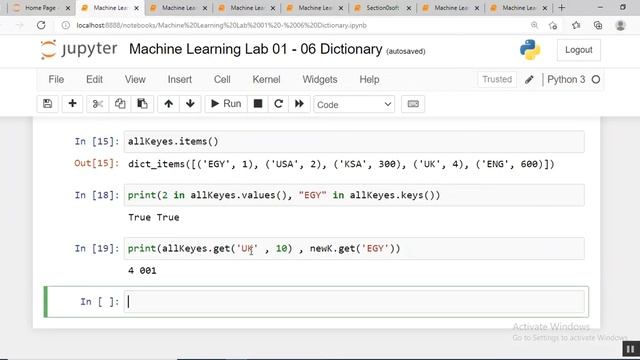
Task: Move selected cell up arrow
Action: [x=168, y=104]
